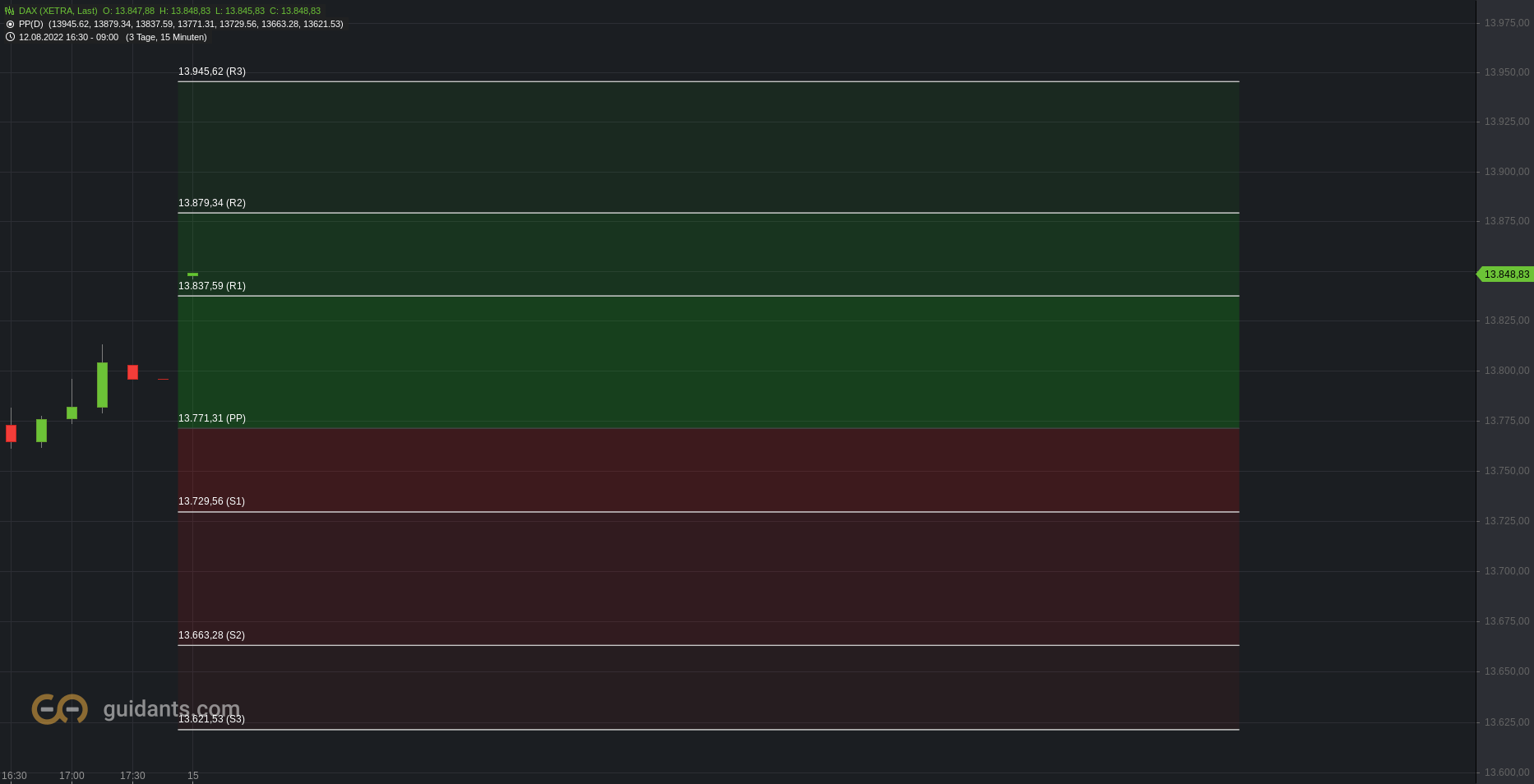Click the guidants logo emblem
This screenshot has height=784, width=1534.
[x=59, y=708]
